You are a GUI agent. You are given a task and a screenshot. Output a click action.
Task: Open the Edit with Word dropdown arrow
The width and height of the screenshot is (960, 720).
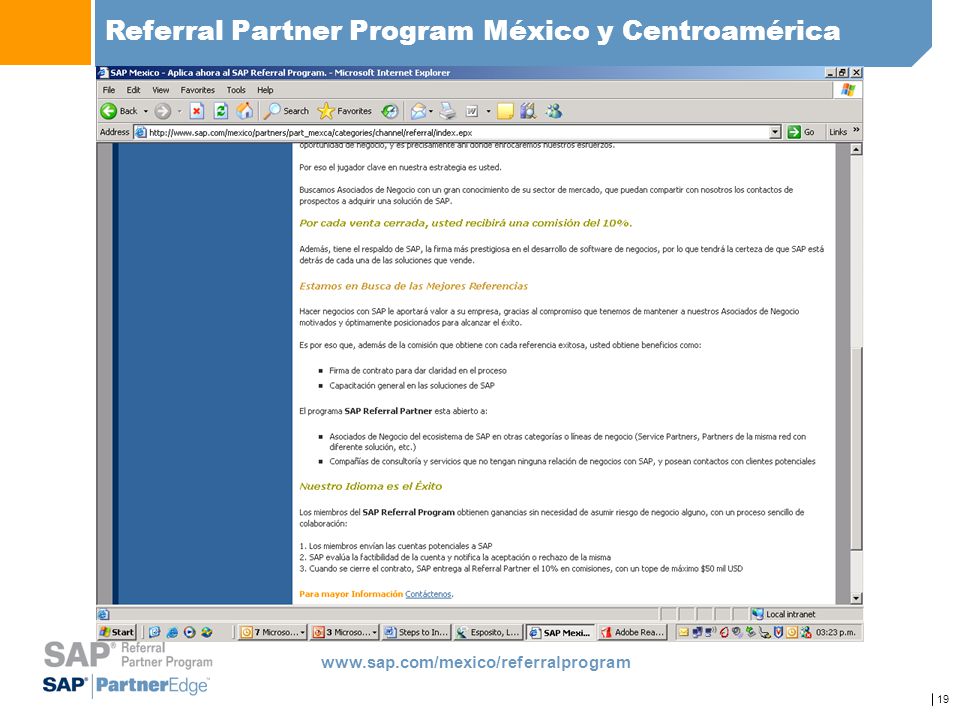point(488,111)
